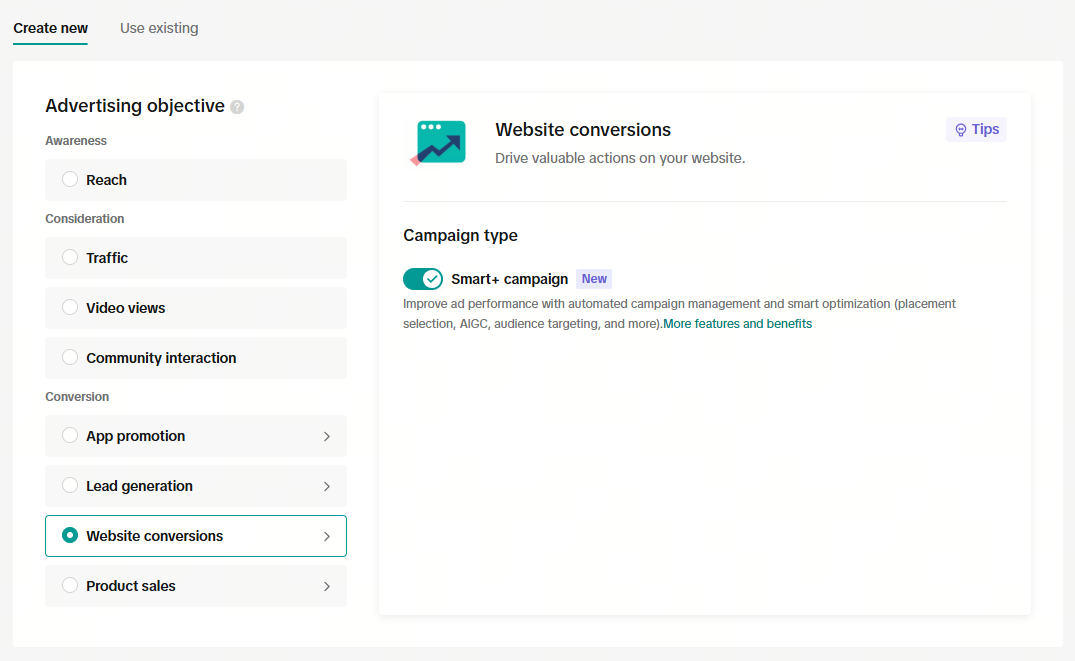Viewport: 1075px width, 661px height.
Task: Click the Website conversions illustration icon
Action: pos(438,143)
